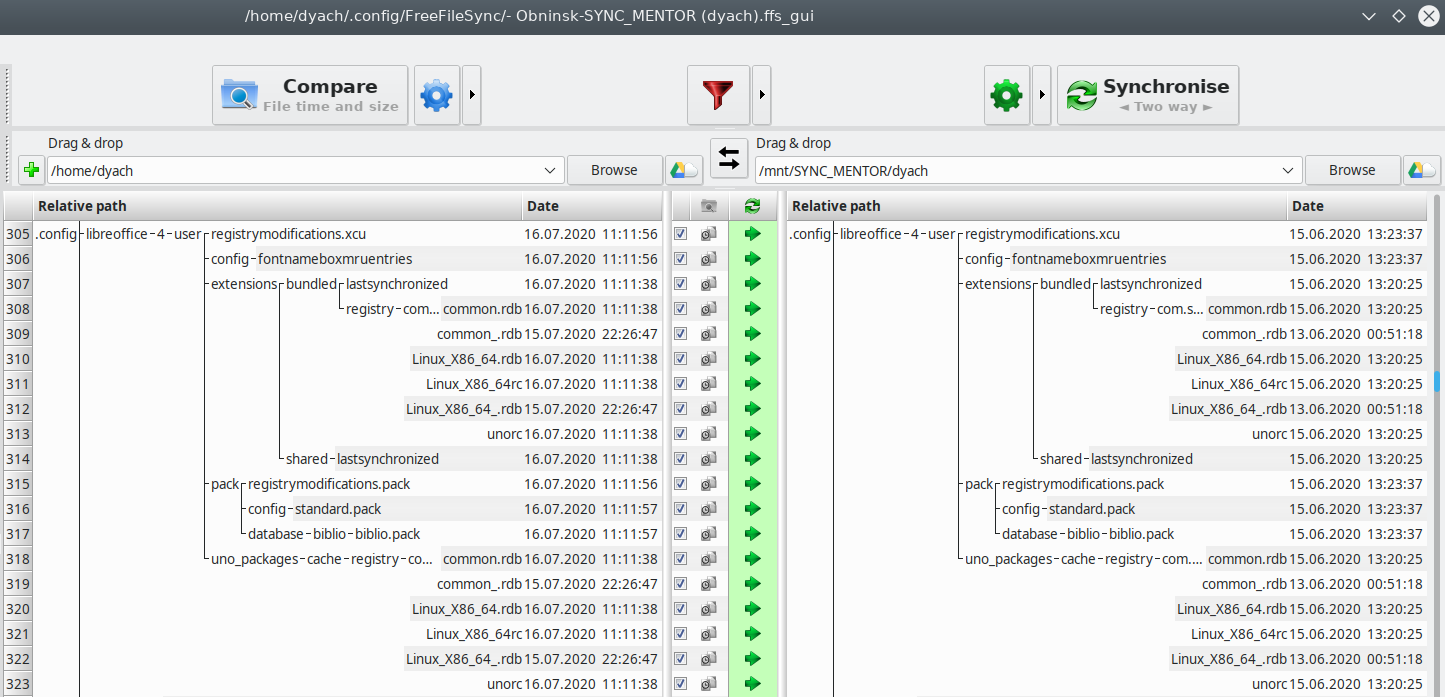Click category icon on row 314
This screenshot has width=1445, height=697.
coord(709,459)
